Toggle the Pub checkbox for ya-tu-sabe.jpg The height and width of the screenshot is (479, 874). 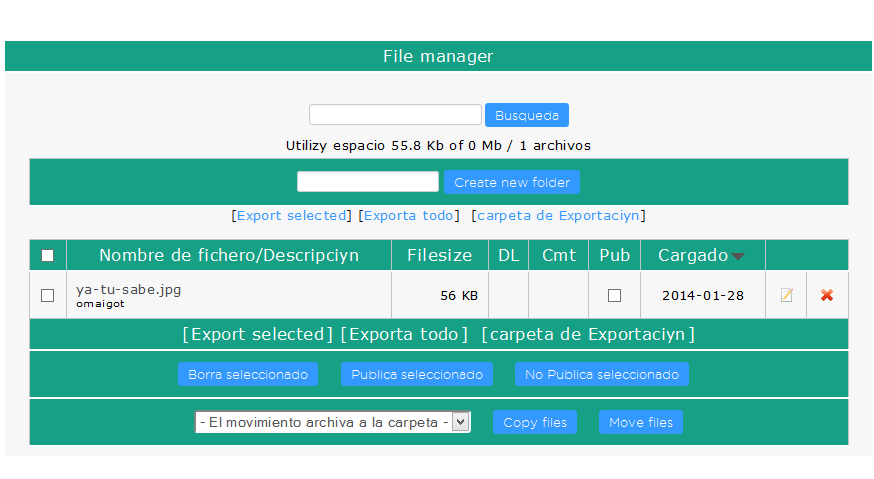click(614, 295)
